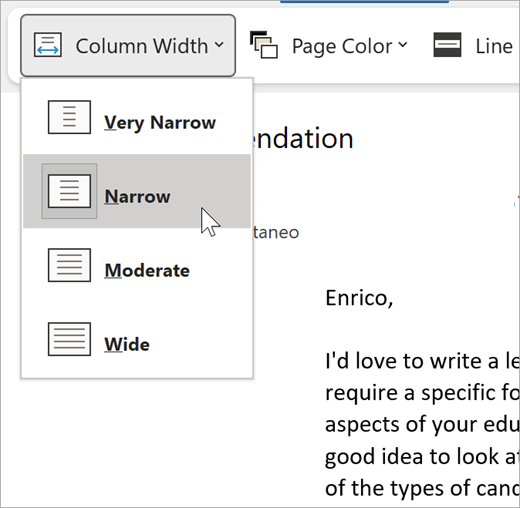
Task: Click the Moderate column width icon
Action: click(69, 265)
